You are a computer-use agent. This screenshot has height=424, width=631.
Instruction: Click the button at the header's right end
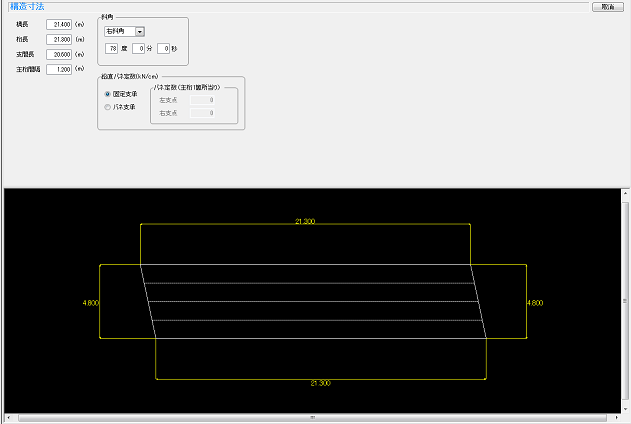608,7
